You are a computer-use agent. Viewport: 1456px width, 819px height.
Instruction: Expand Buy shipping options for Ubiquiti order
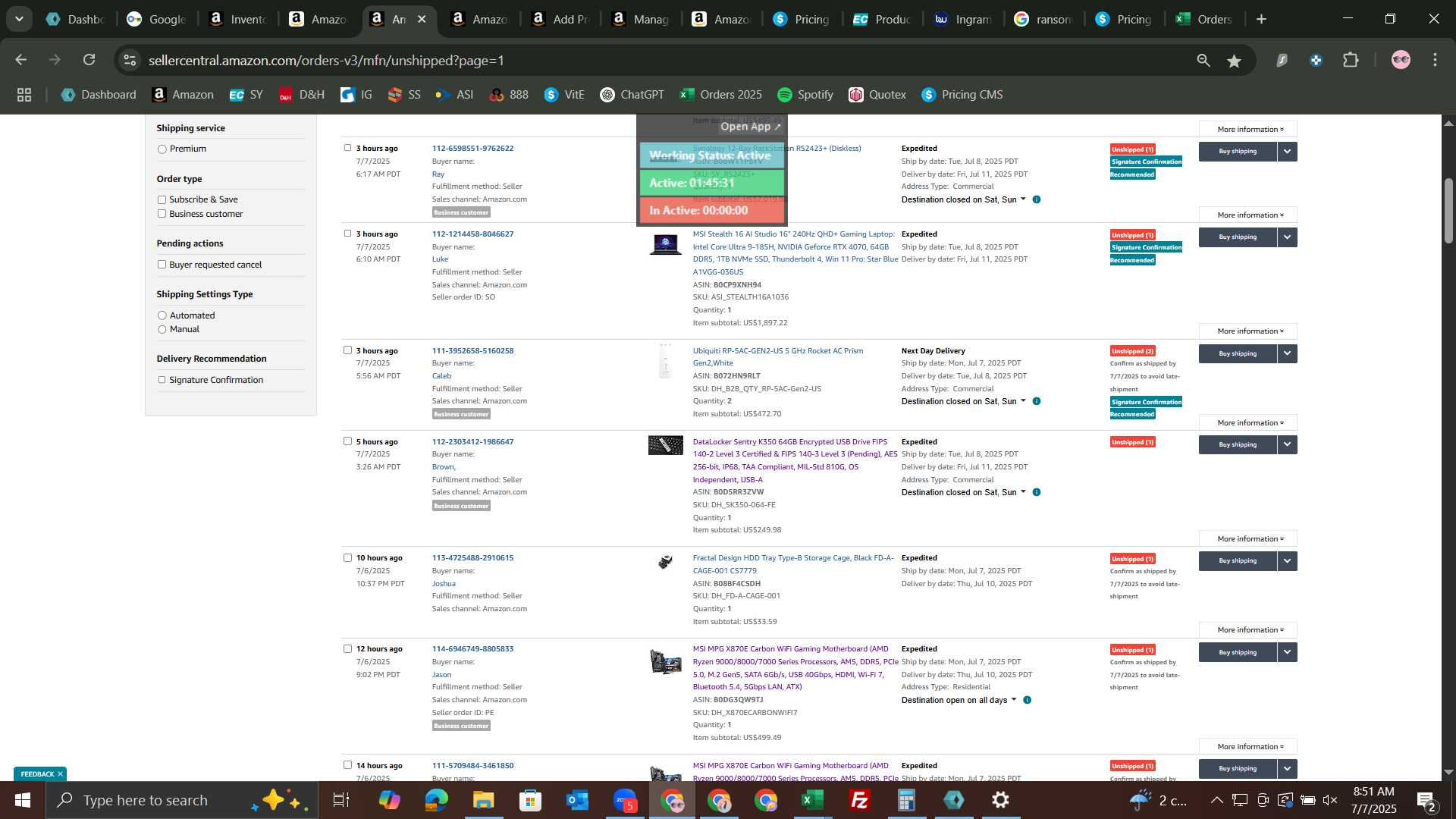point(1288,353)
